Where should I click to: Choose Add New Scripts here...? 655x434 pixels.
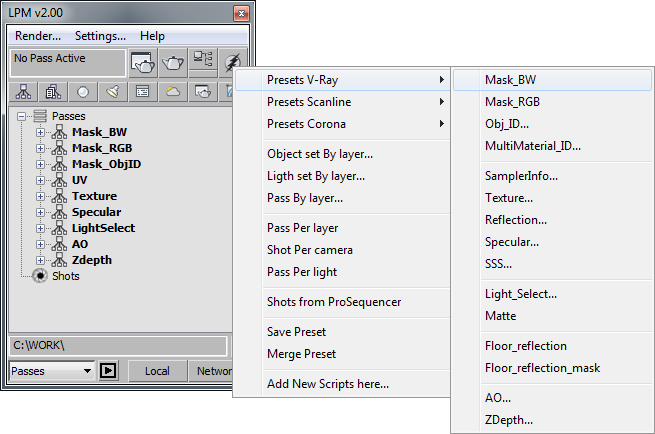[x=342, y=384]
